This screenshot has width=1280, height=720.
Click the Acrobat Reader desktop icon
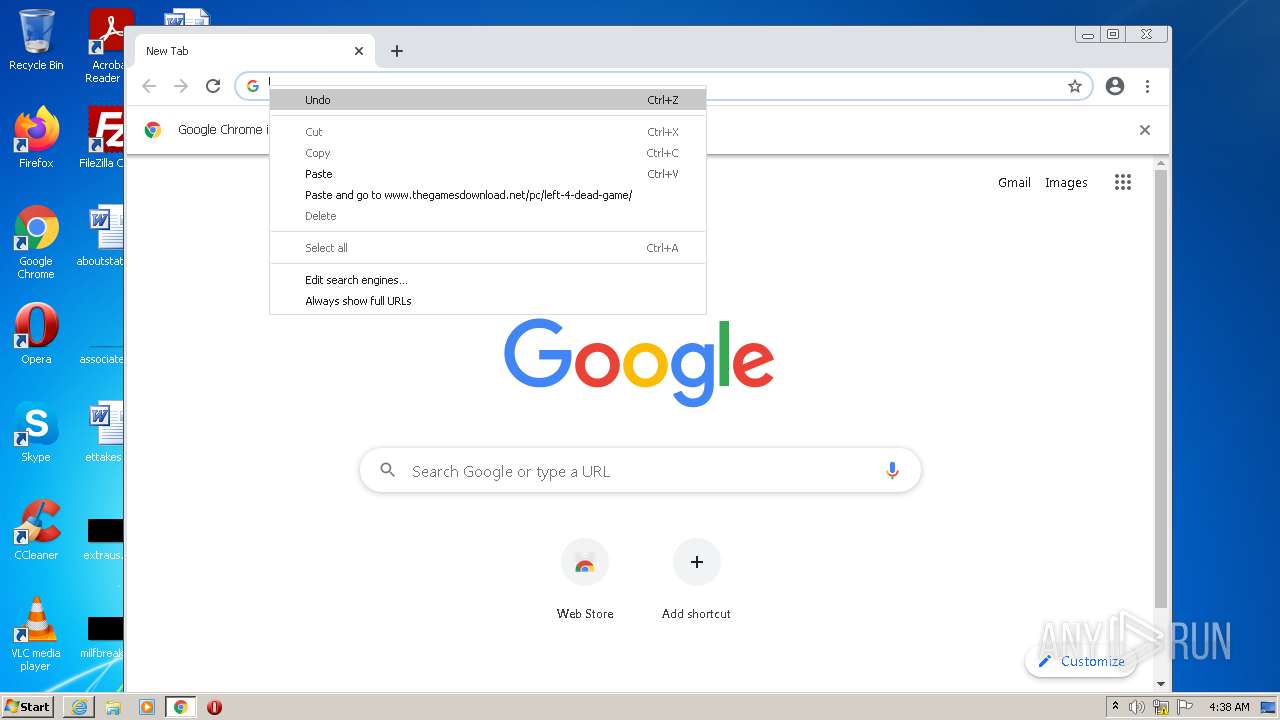[106, 46]
